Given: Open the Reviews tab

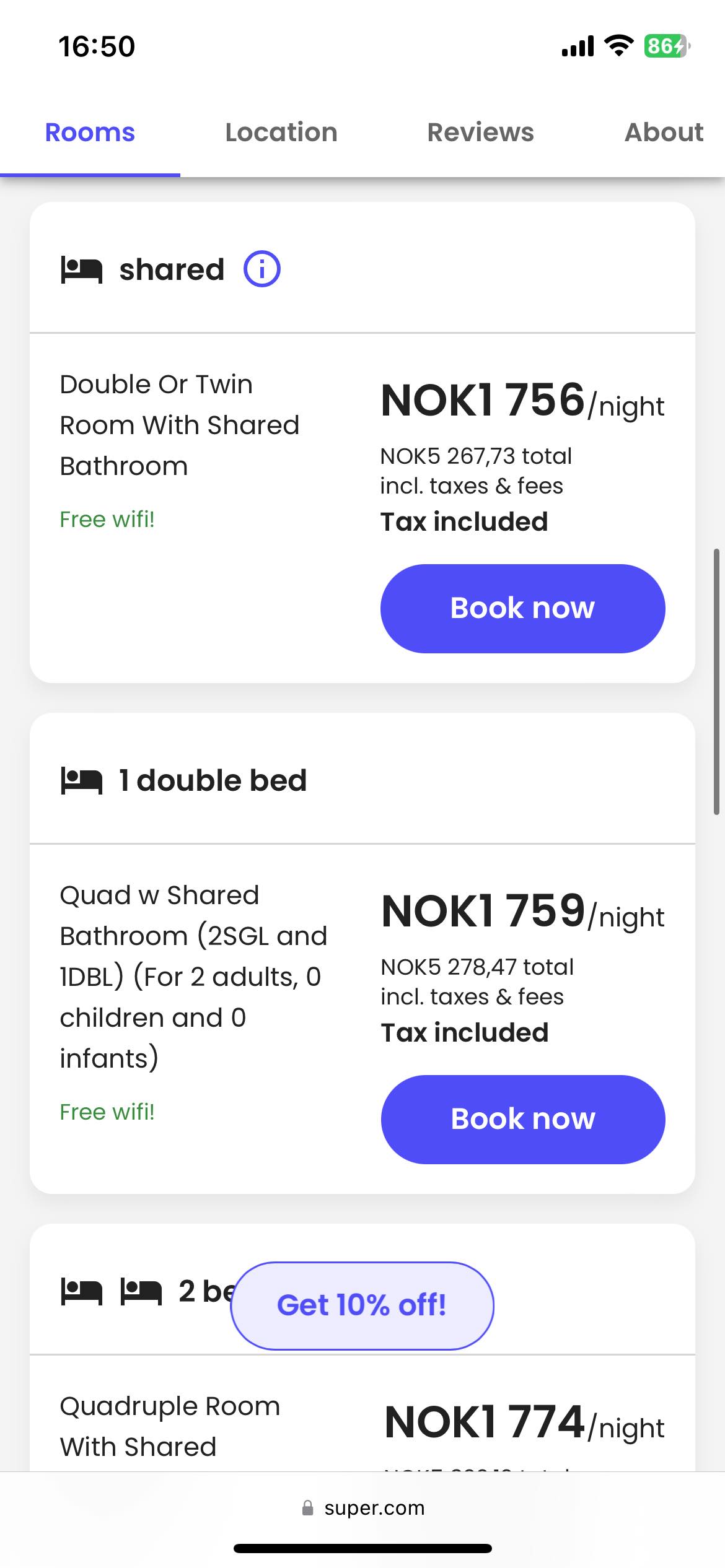Looking at the screenshot, I should pyautogui.click(x=480, y=133).
